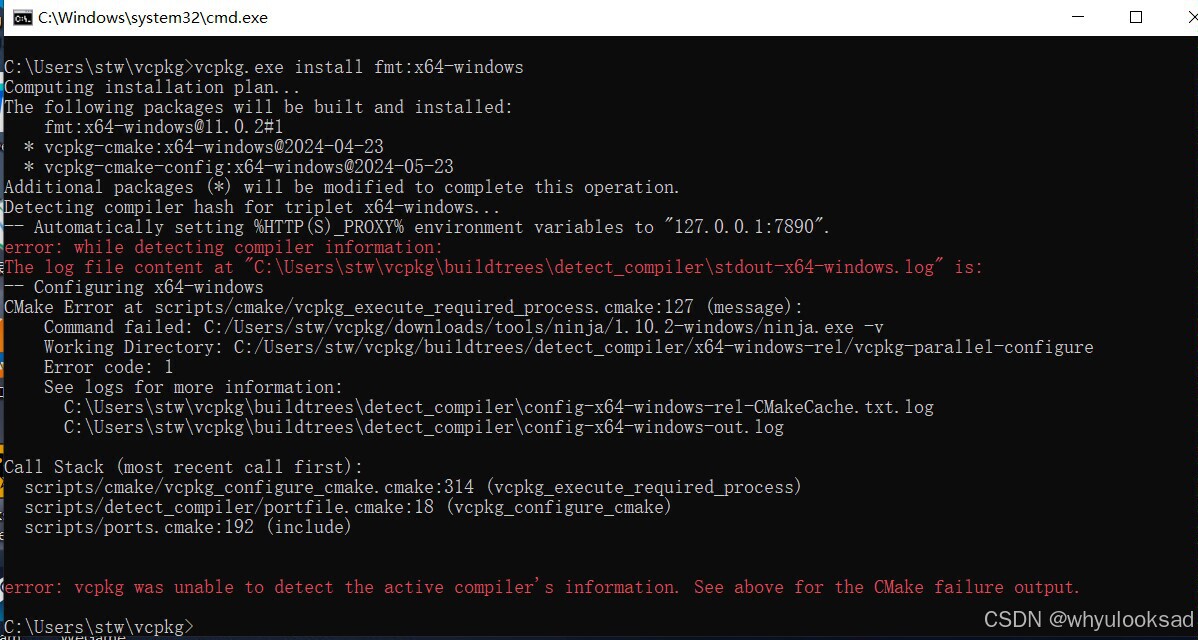Click the config-x64-windows-rel-CMakeCache.txt.log path
Viewport: 1198px width, 640px height.
coord(498,407)
